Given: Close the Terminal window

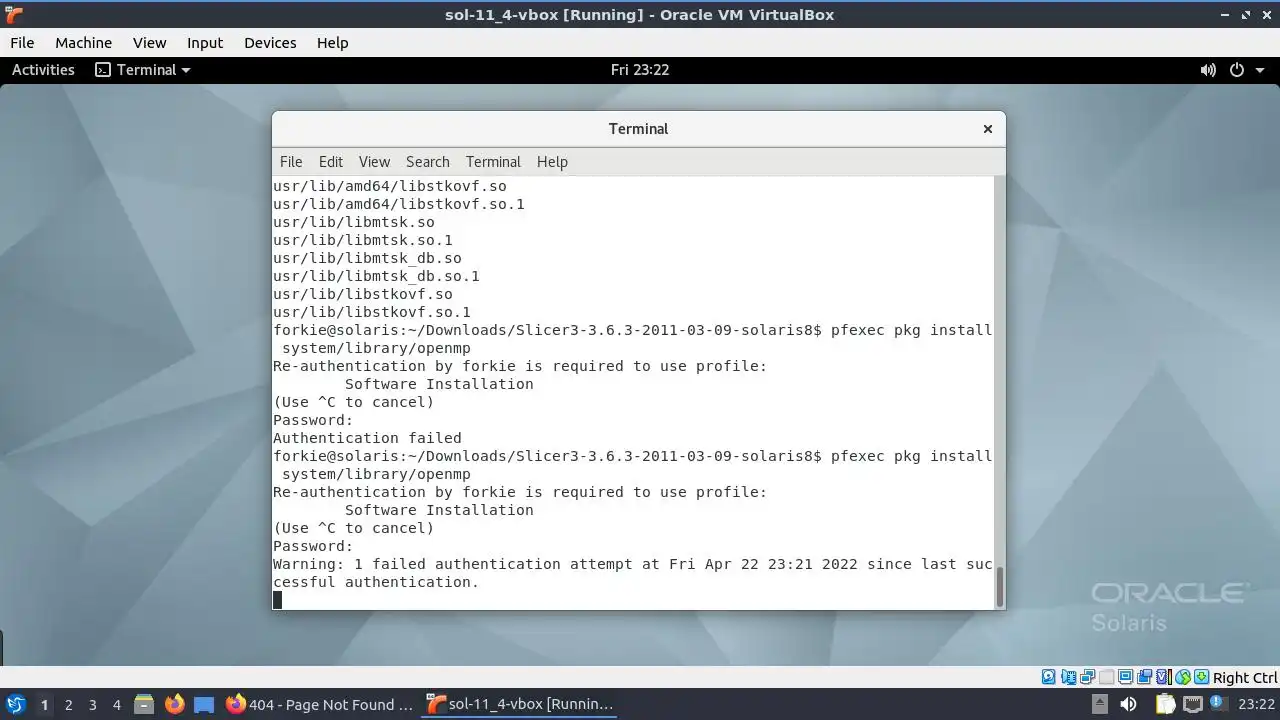Looking at the screenshot, I should [987, 129].
